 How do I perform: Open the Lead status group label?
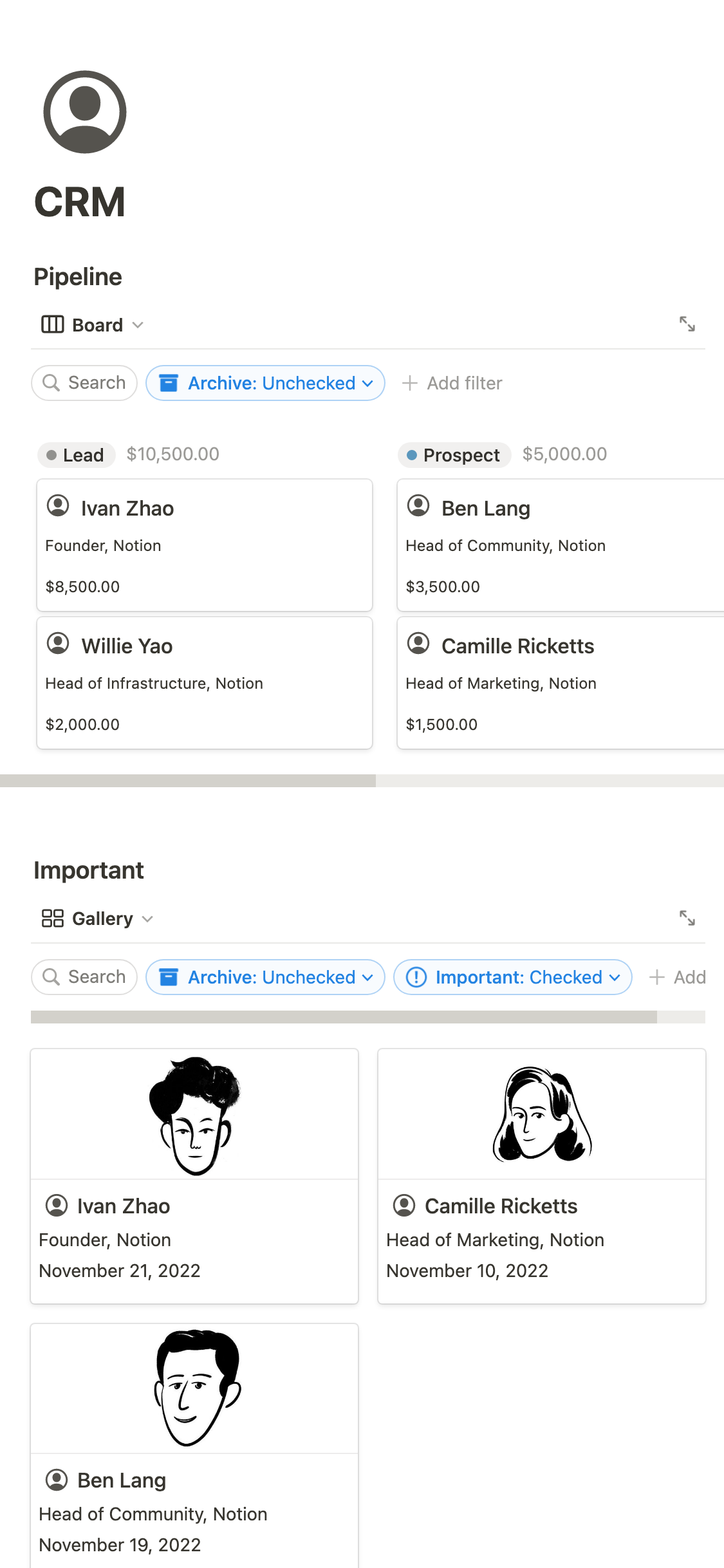point(77,455)
